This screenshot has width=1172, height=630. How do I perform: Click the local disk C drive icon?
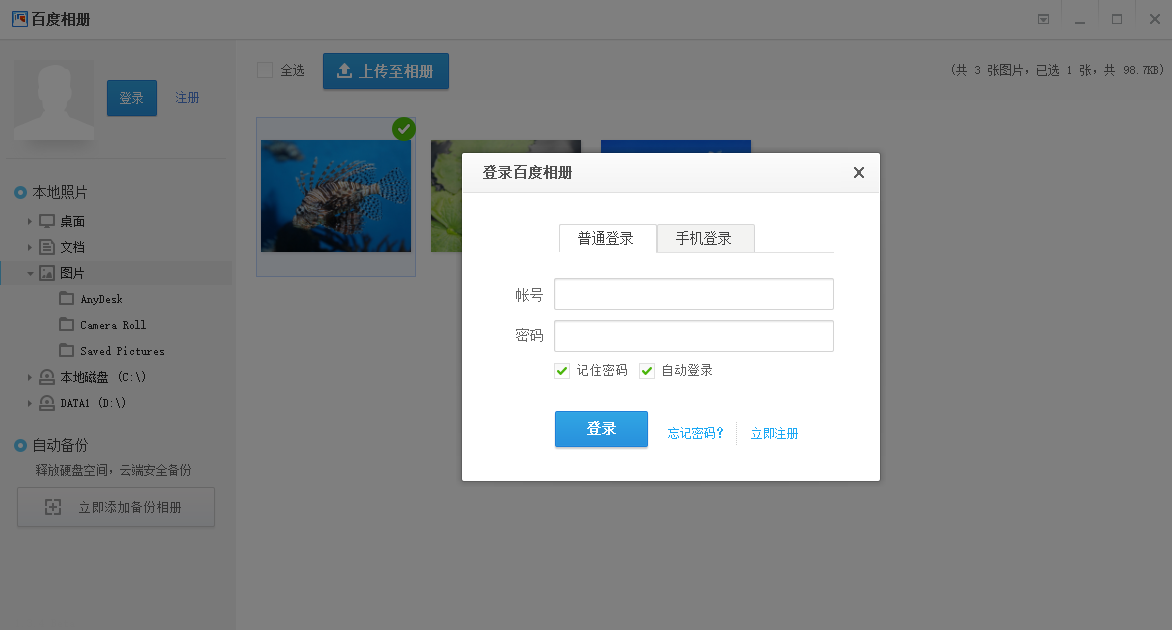[x=47, y=377]
